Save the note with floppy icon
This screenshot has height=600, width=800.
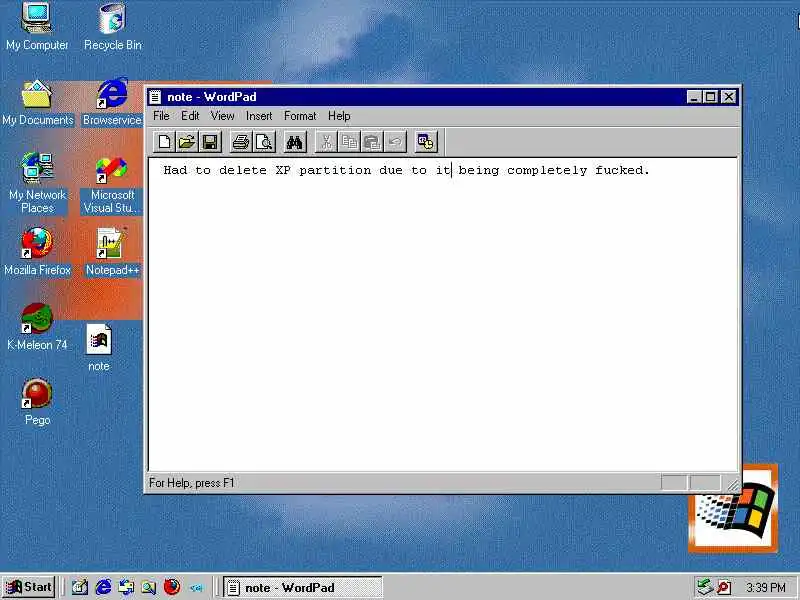click(x=210, y=142)
